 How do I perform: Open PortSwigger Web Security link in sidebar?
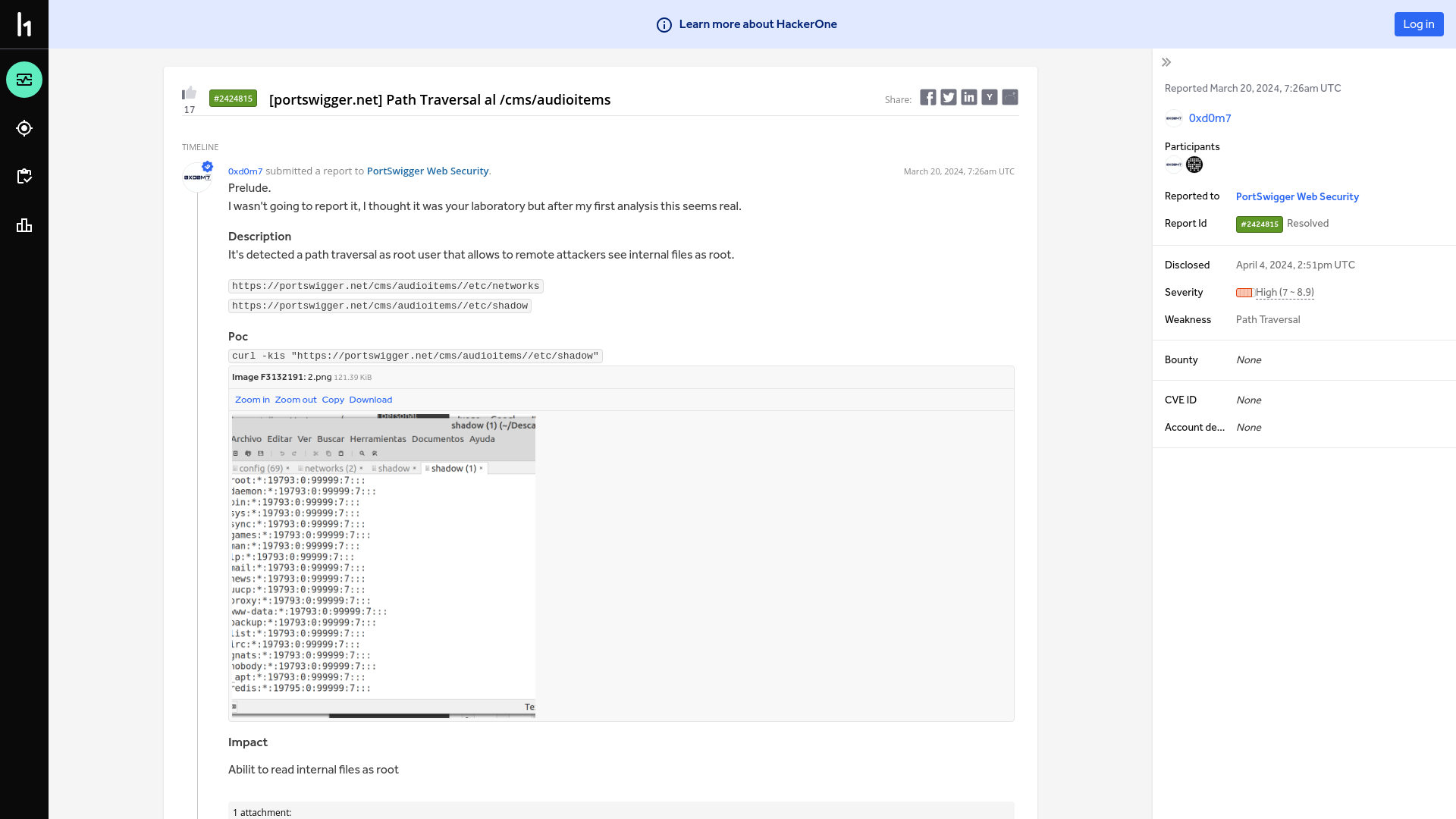pyautogui.click(x=1297, y=196)
